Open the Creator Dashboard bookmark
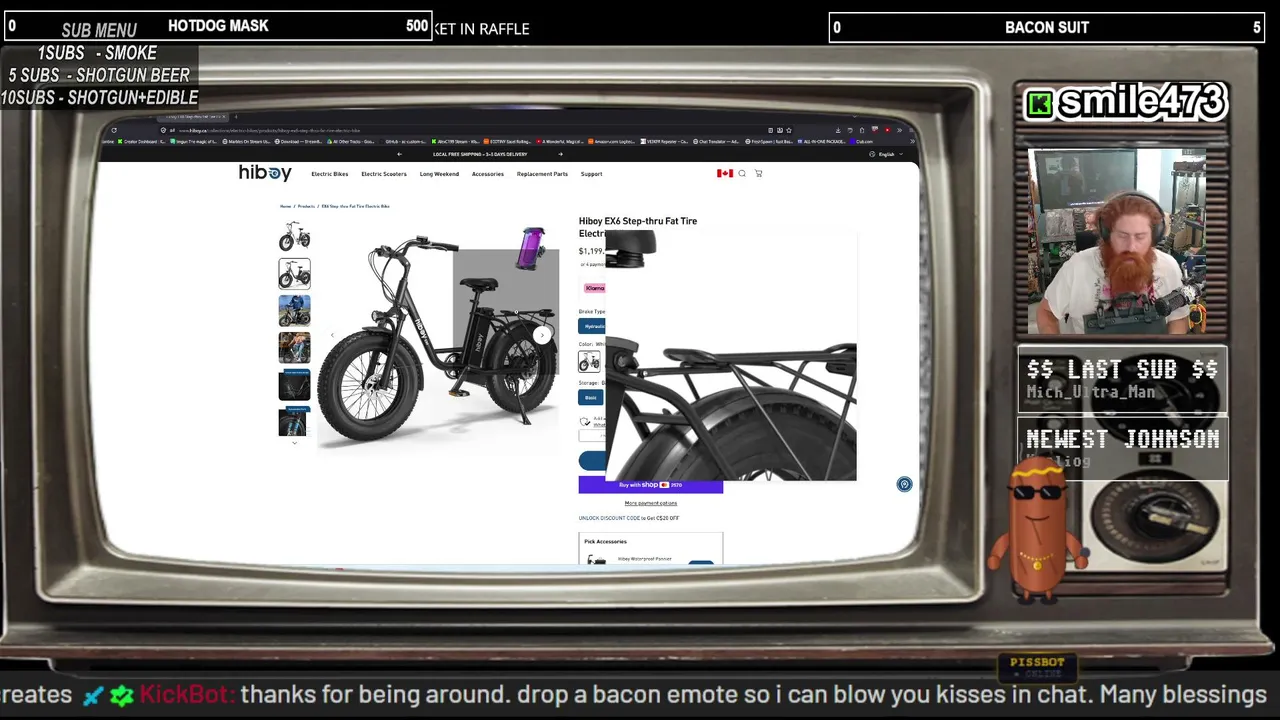 [x=142, y=142]
